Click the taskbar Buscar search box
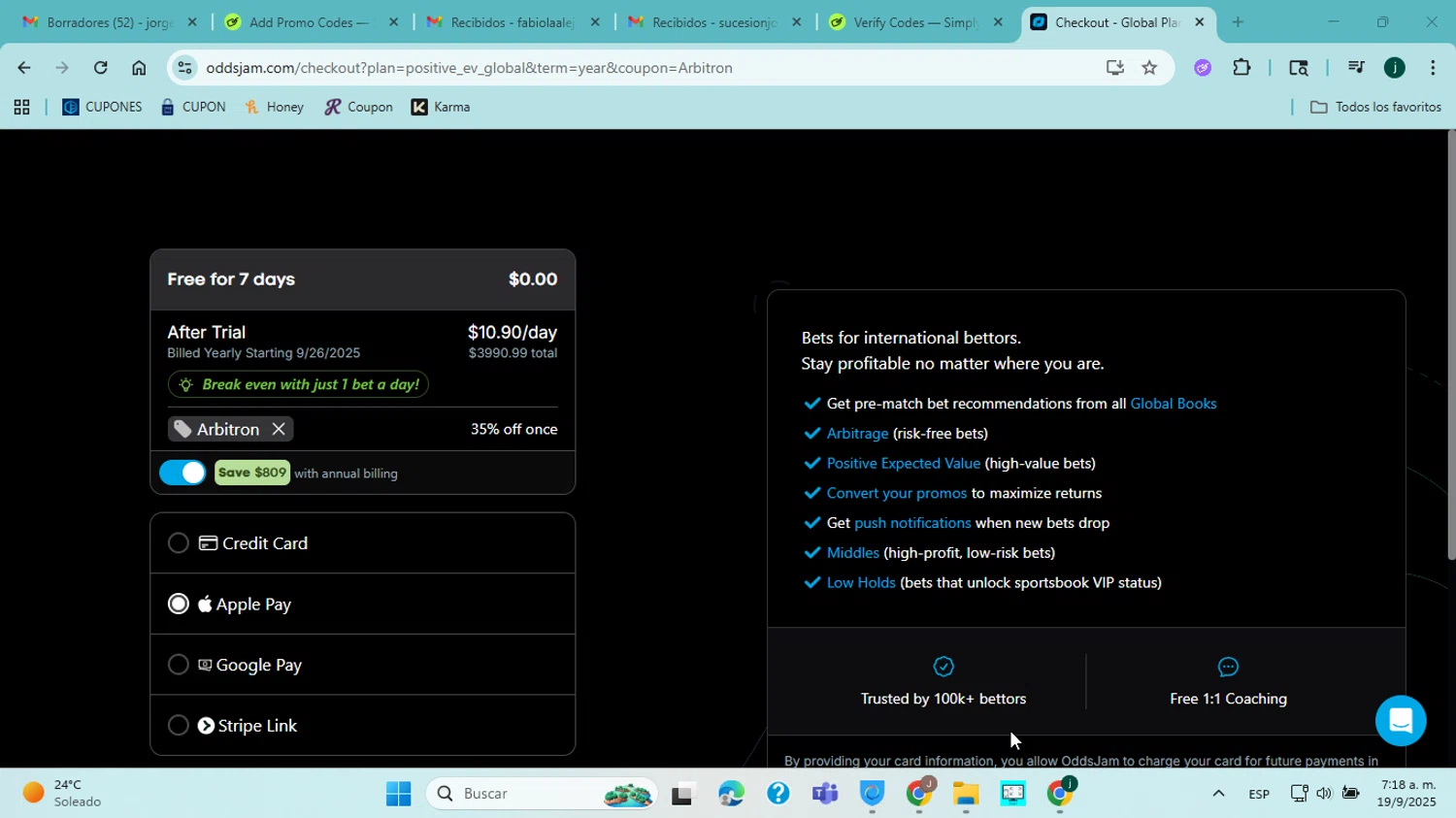The height and width of the screenshot is (818, 1456). pos(542,794)
